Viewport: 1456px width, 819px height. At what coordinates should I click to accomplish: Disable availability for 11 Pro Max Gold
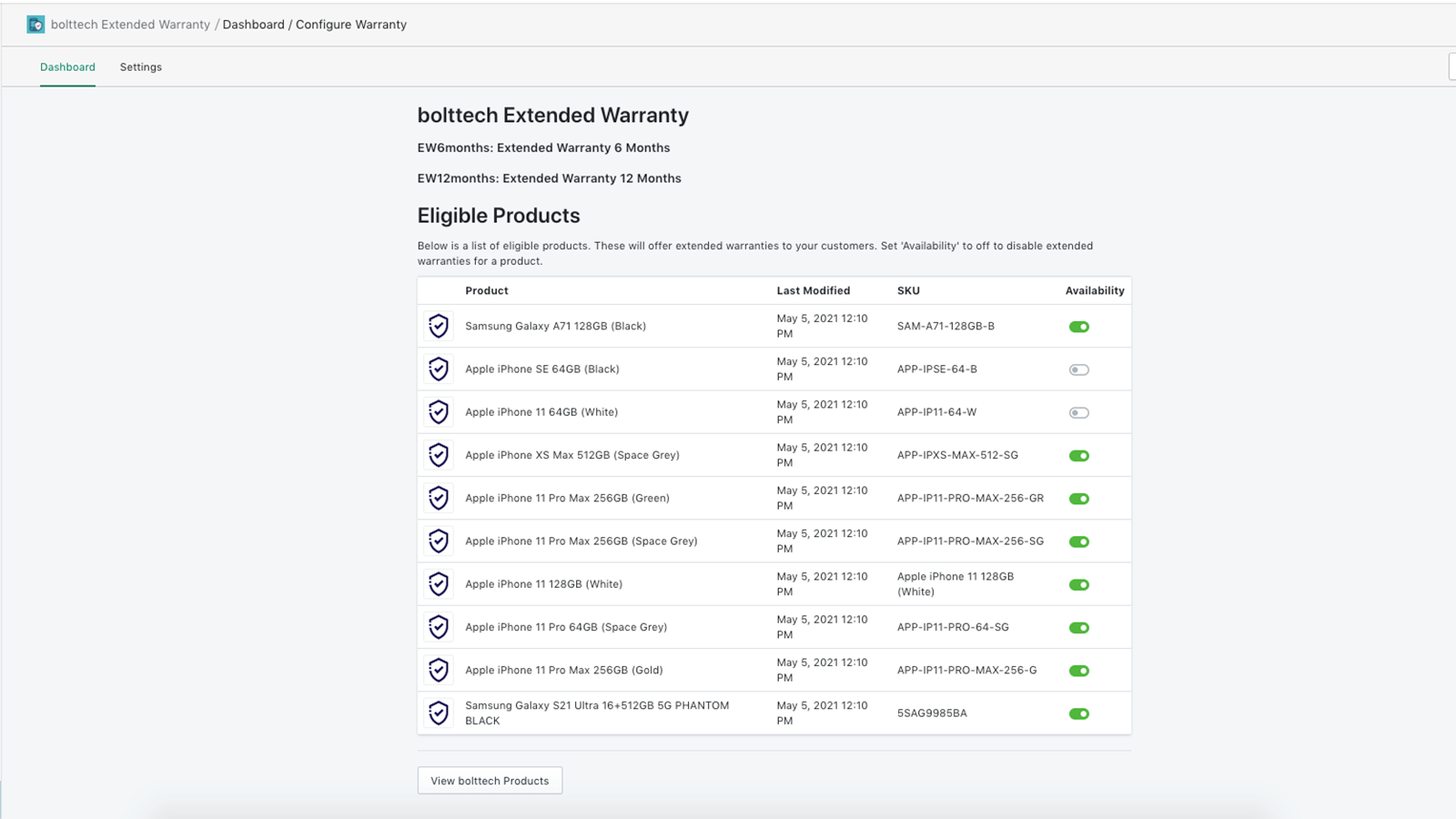pos(1079,671)
